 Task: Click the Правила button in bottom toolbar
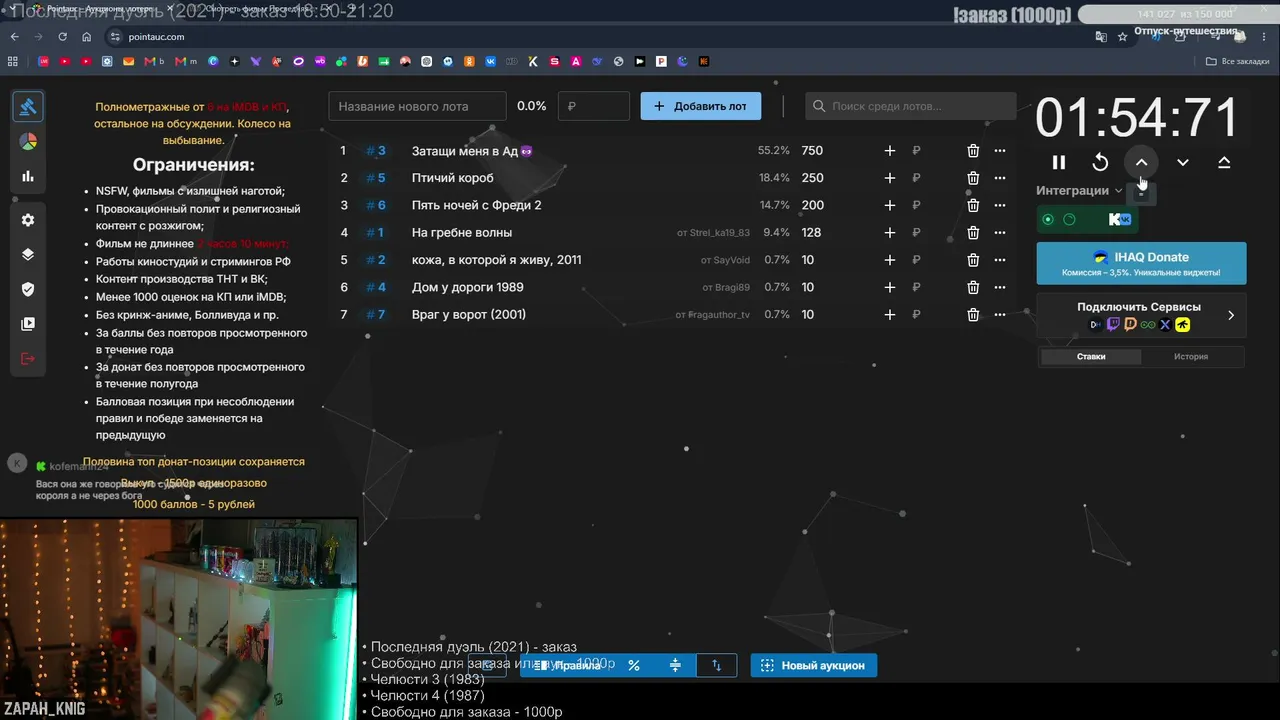coord(566,665)
